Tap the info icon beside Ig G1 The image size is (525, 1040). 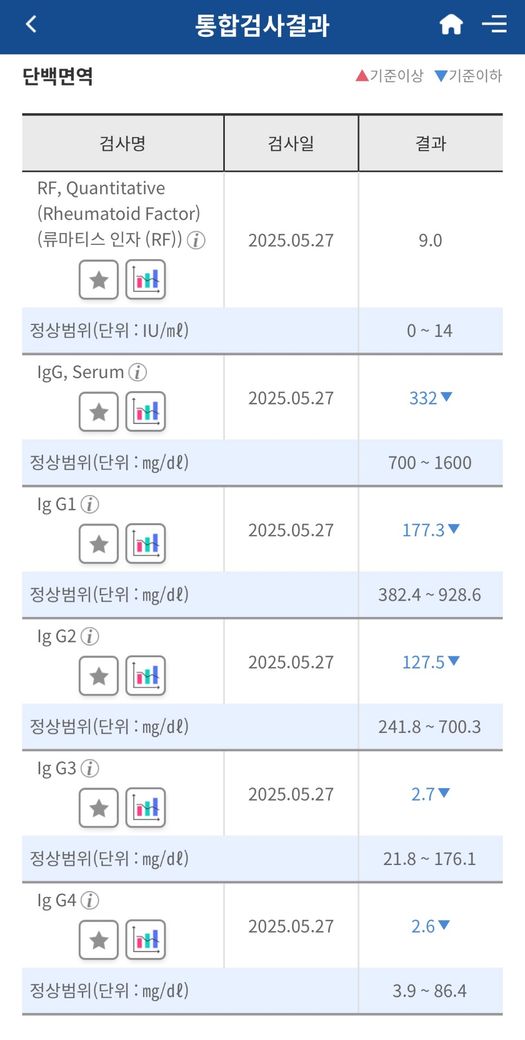(x=90, y=505)
